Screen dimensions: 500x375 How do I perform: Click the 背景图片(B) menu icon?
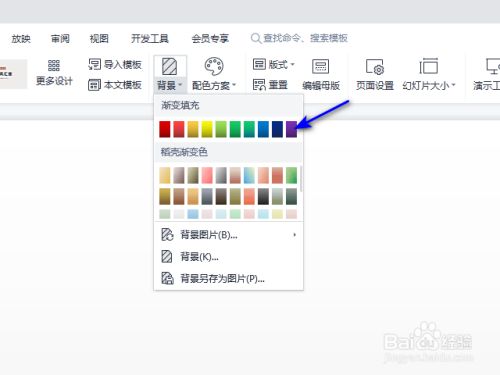[x=167, y=235]
